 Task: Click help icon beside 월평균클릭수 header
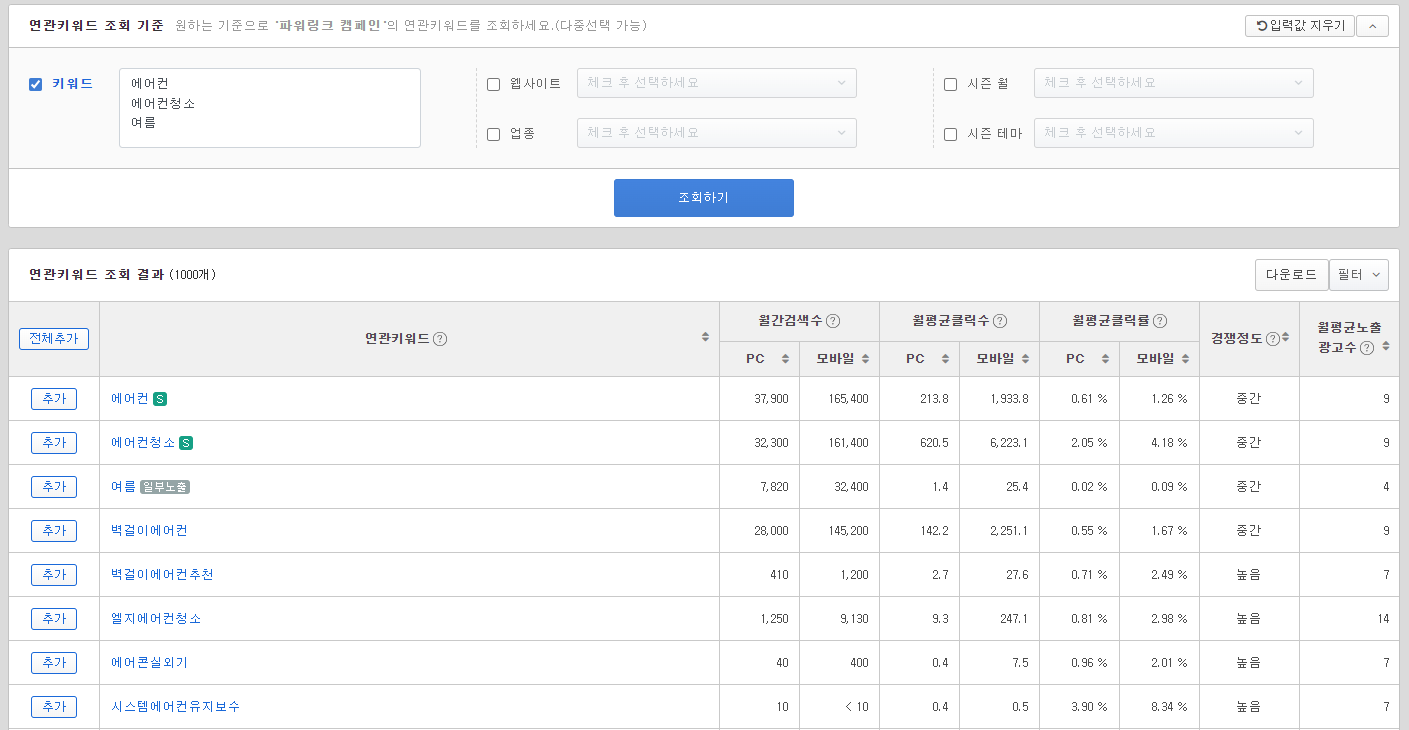click(999, 321)
